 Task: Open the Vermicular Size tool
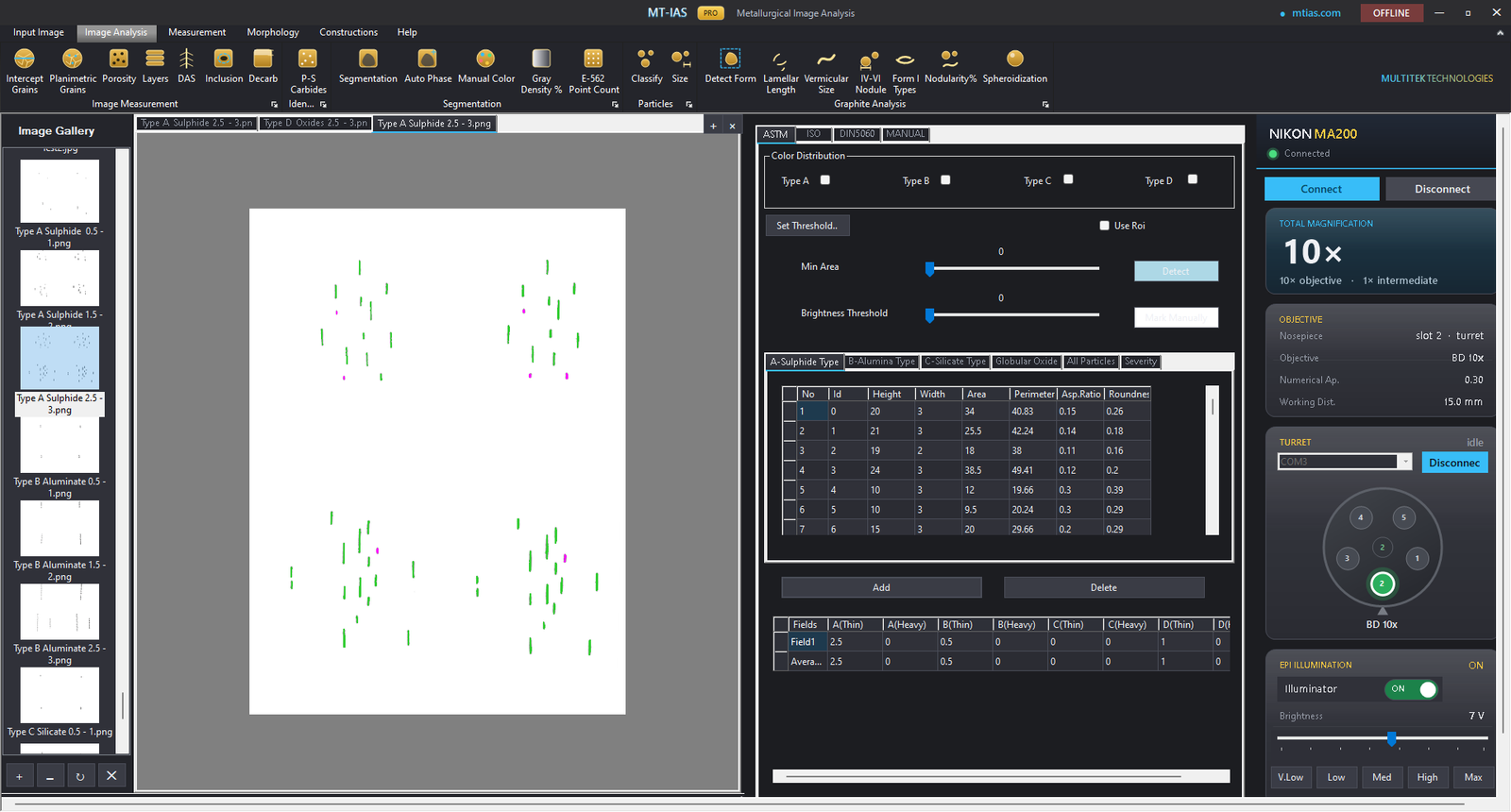[826, 71]
